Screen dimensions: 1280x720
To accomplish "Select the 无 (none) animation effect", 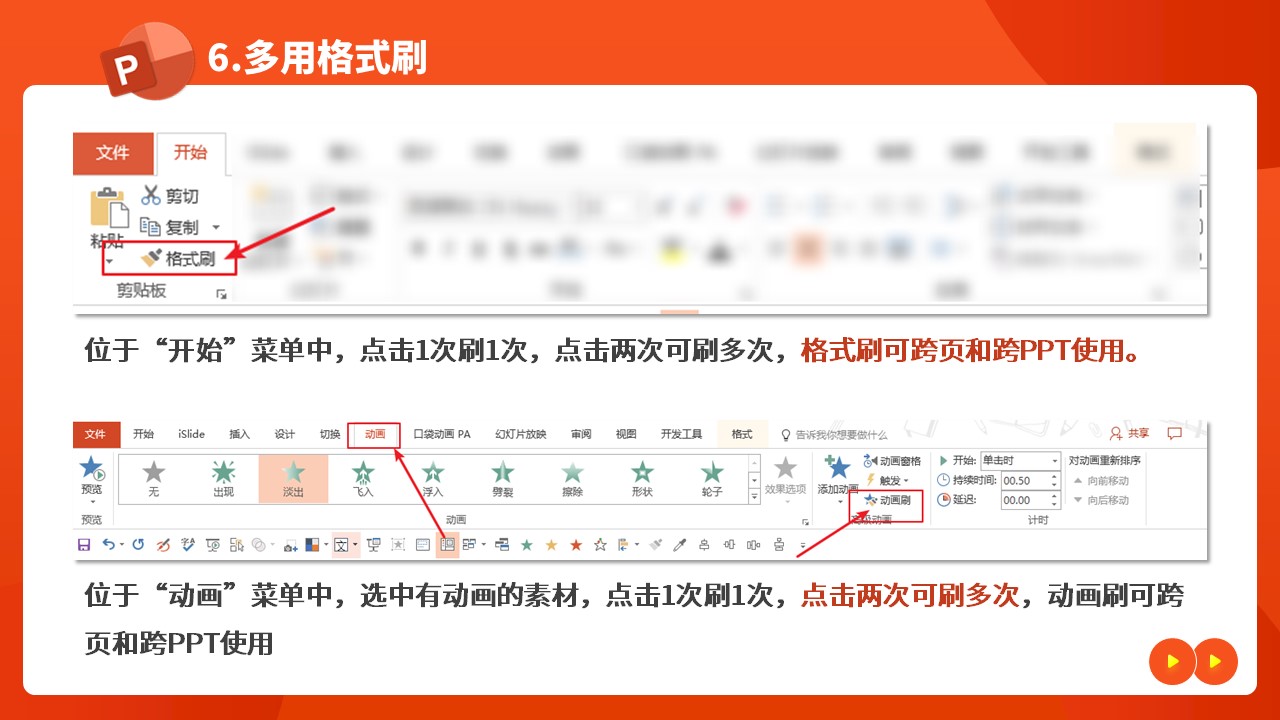I will (153, 479).
